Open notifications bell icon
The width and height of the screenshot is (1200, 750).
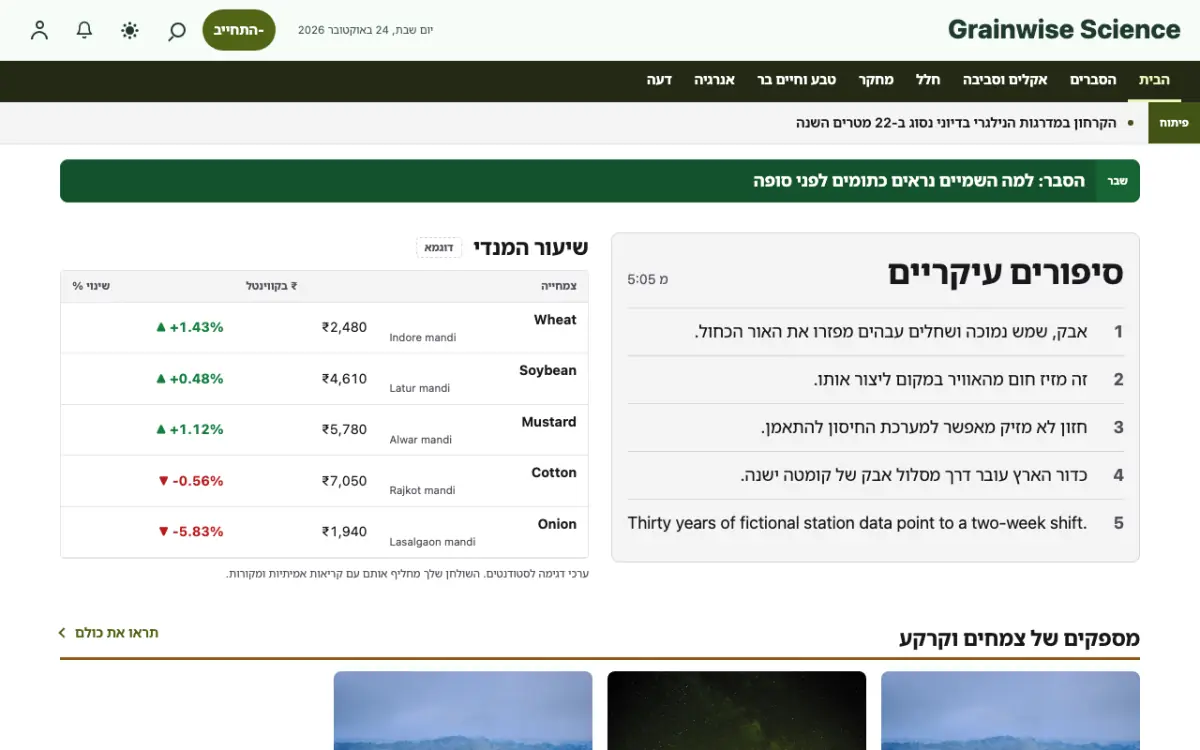[85, 30]
